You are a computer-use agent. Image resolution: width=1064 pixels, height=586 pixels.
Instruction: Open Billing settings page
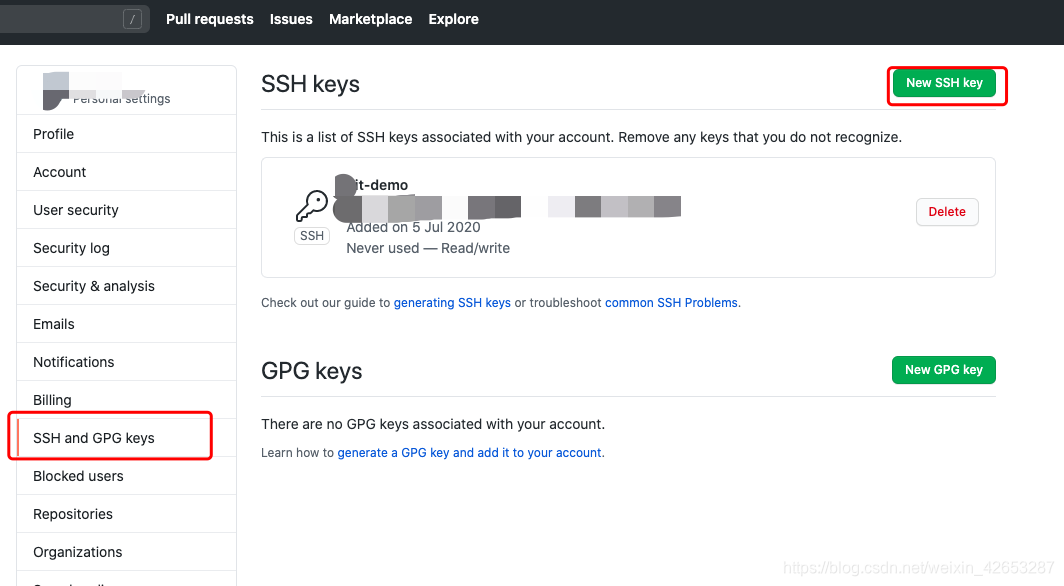[127, 399]
